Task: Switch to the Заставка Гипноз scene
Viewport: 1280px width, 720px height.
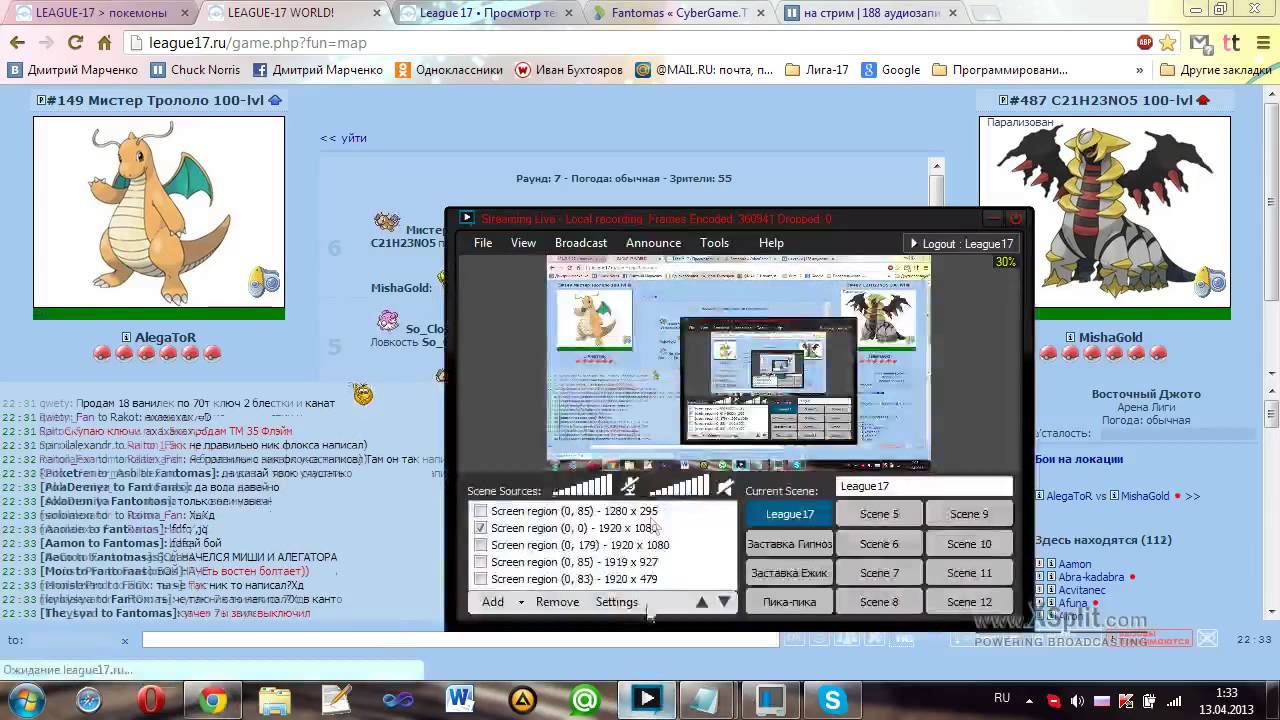Action: [790, 544]
